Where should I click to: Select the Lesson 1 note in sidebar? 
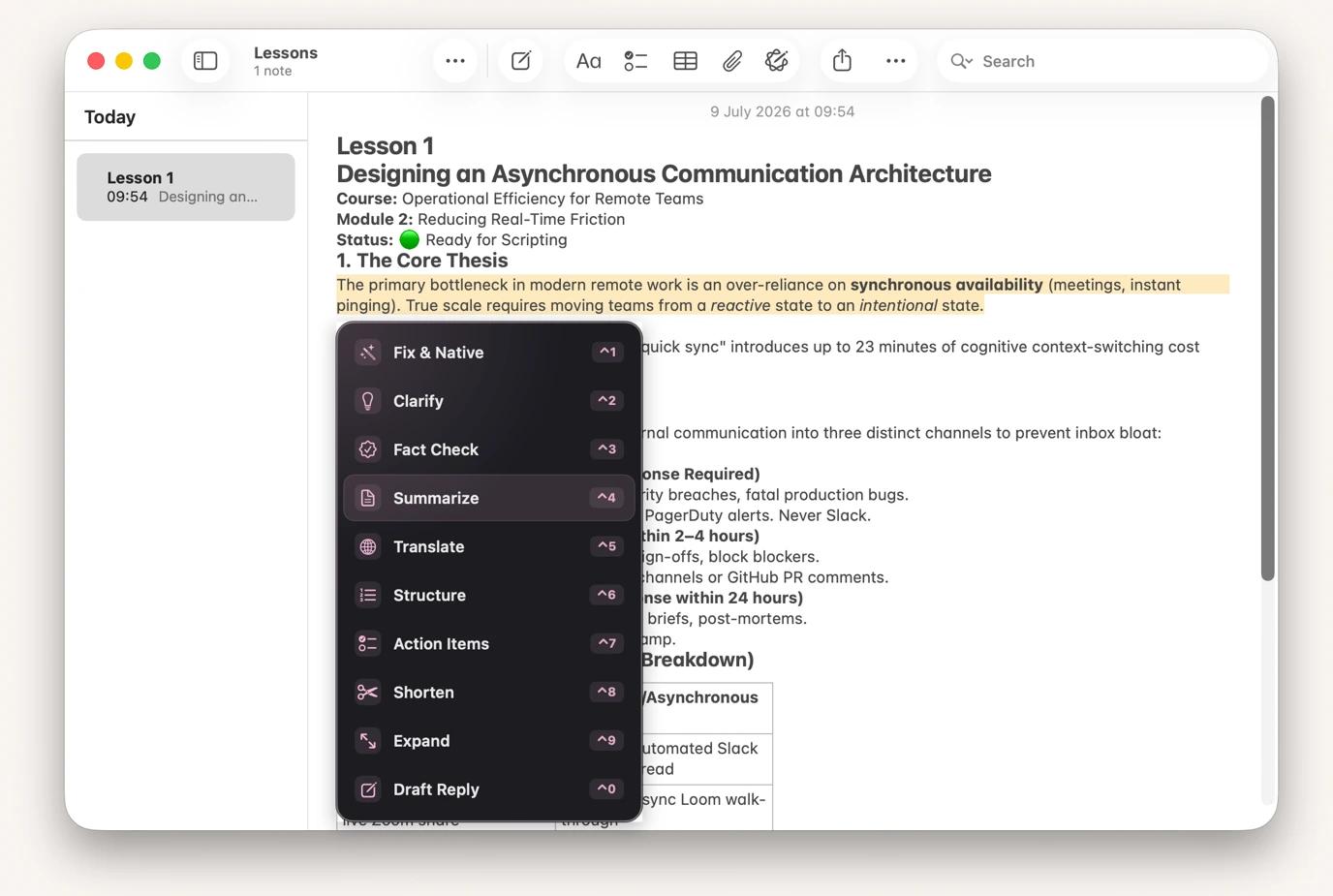tap(186, 187)
